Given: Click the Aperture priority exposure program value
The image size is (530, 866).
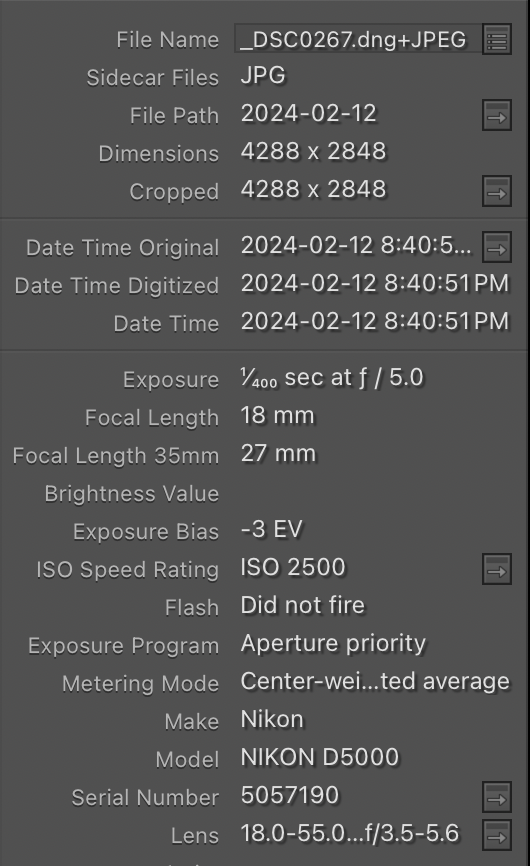Looking at the screenshot, I should pyautogui.click(x=333, y=643).
